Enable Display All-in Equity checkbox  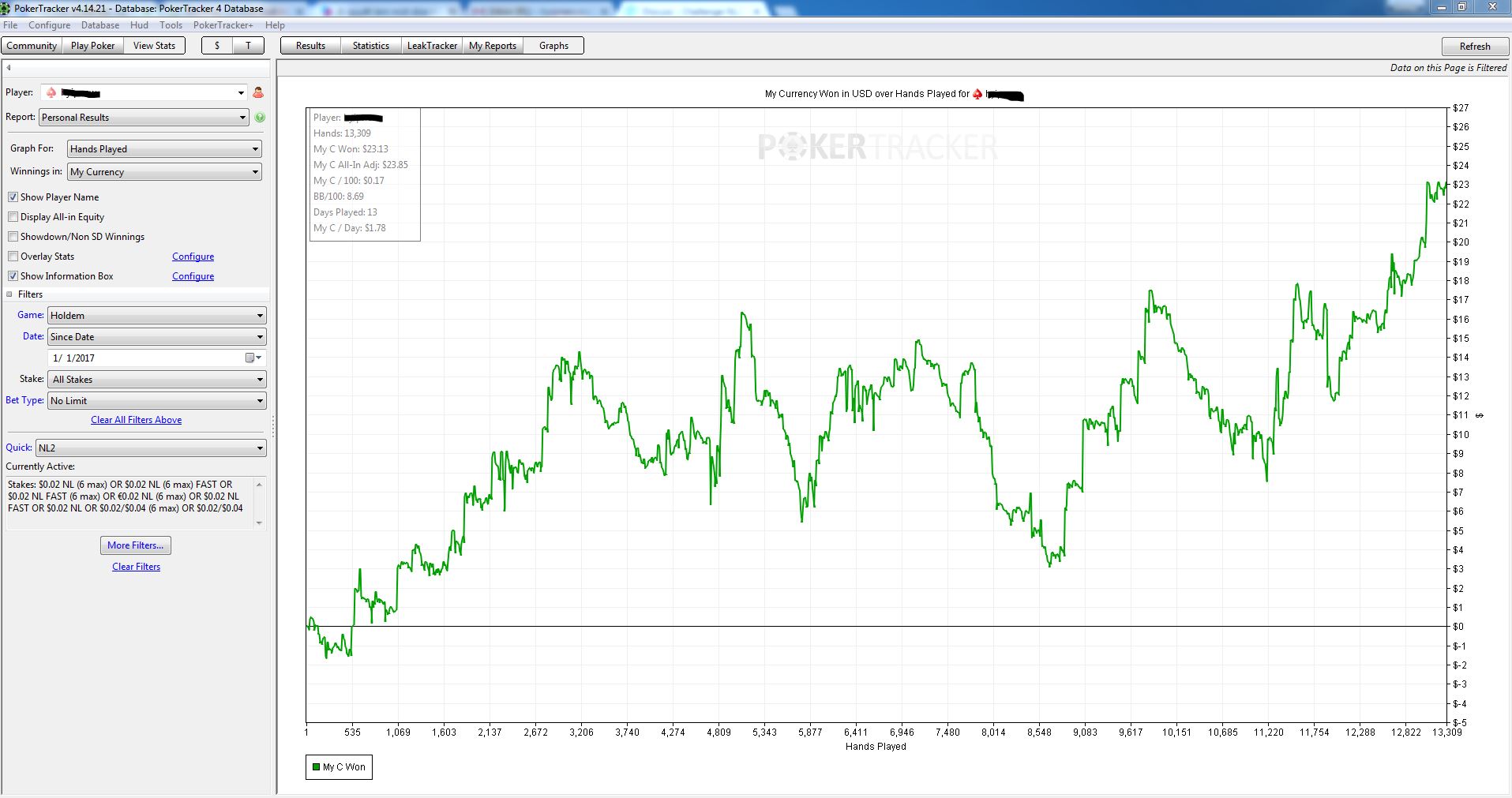coord(13,216)
